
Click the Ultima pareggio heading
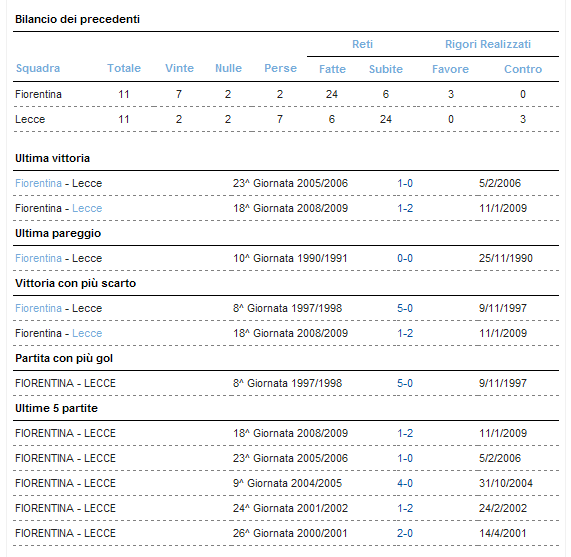click(58, 233)
